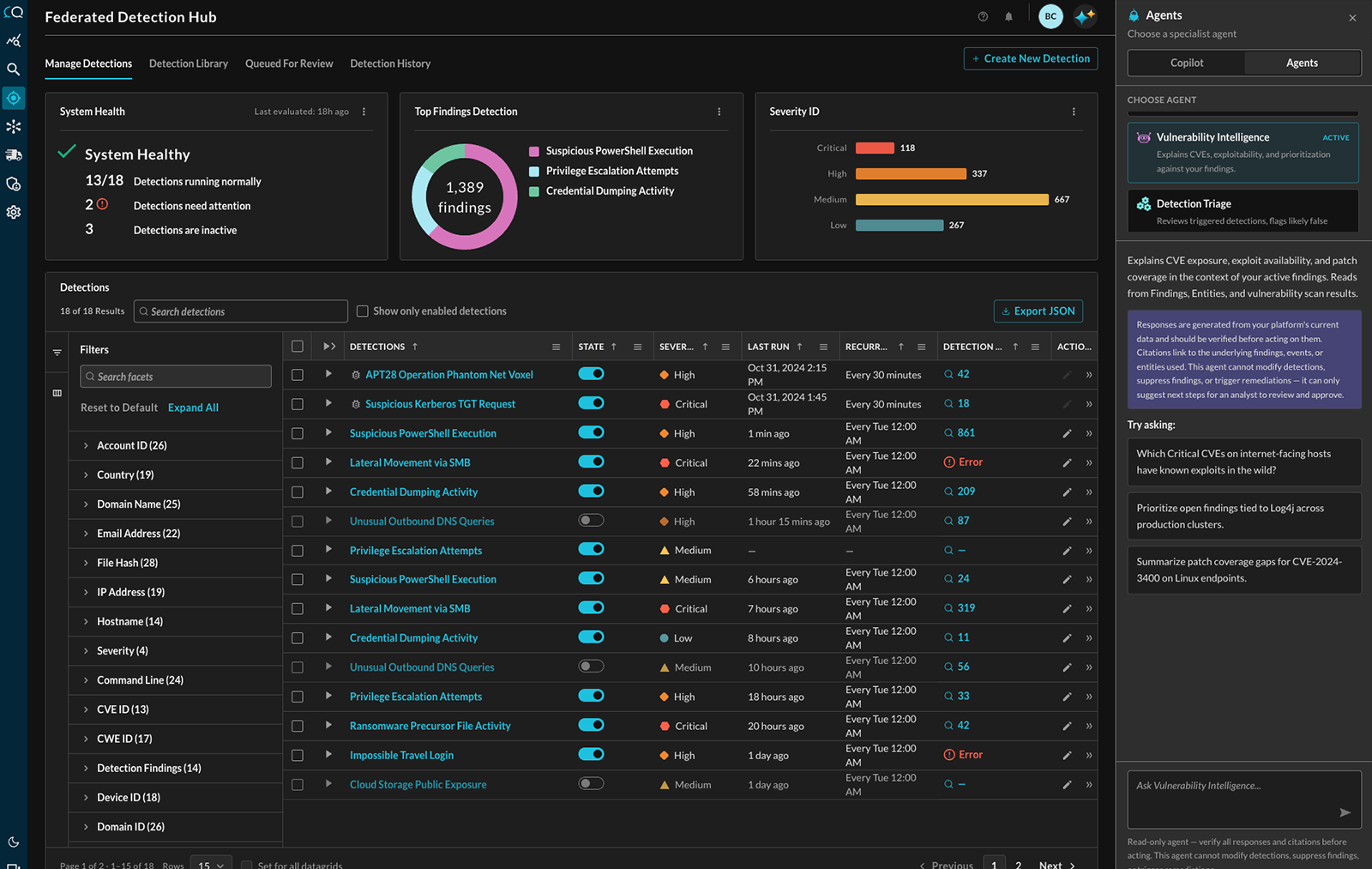Image resolution: width=1372 pixels, height=869 pixels.
Task: Open the Last Run column menu icon
Action: [x=823, y=347]
